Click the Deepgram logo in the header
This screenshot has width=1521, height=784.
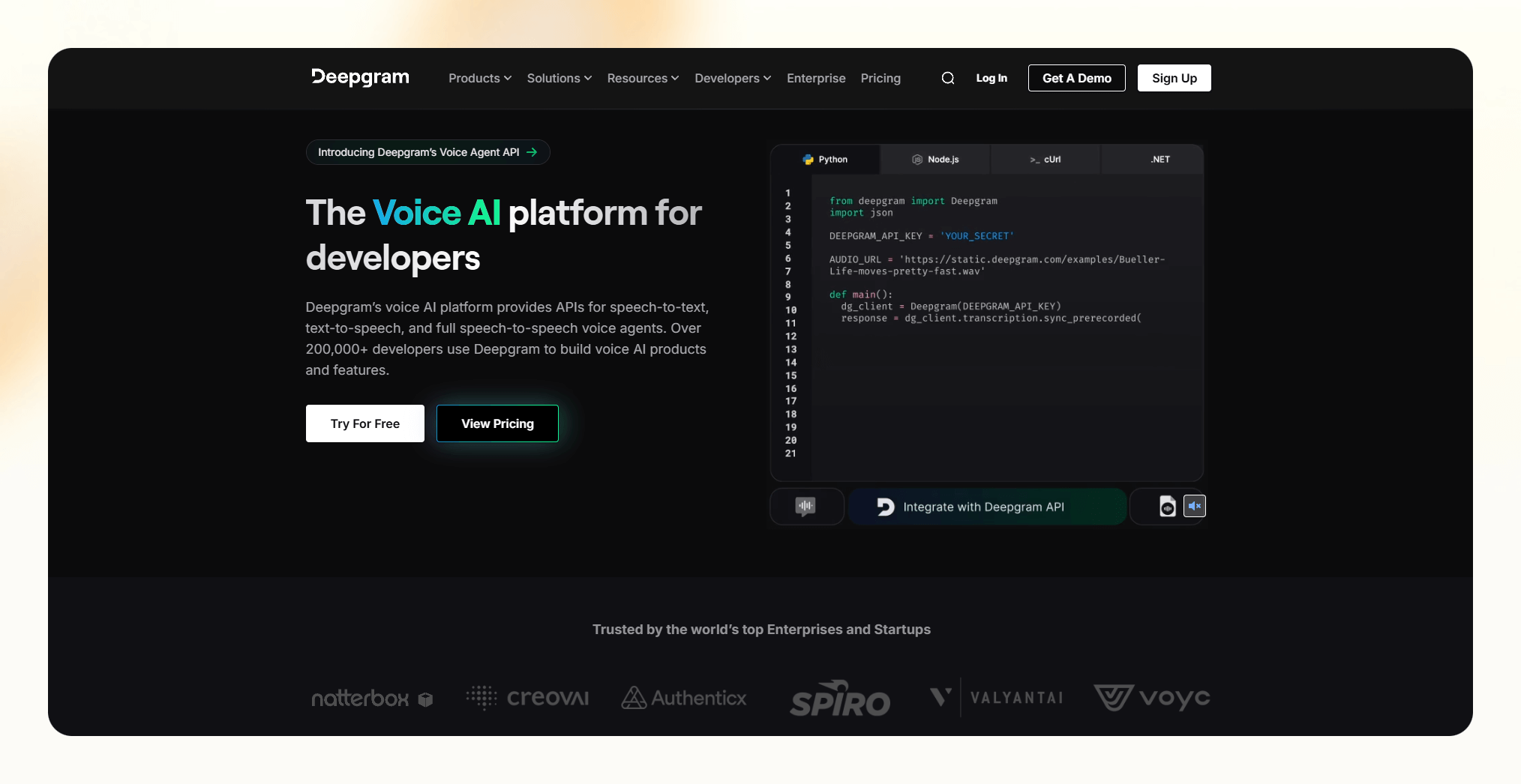click(360, 78)
